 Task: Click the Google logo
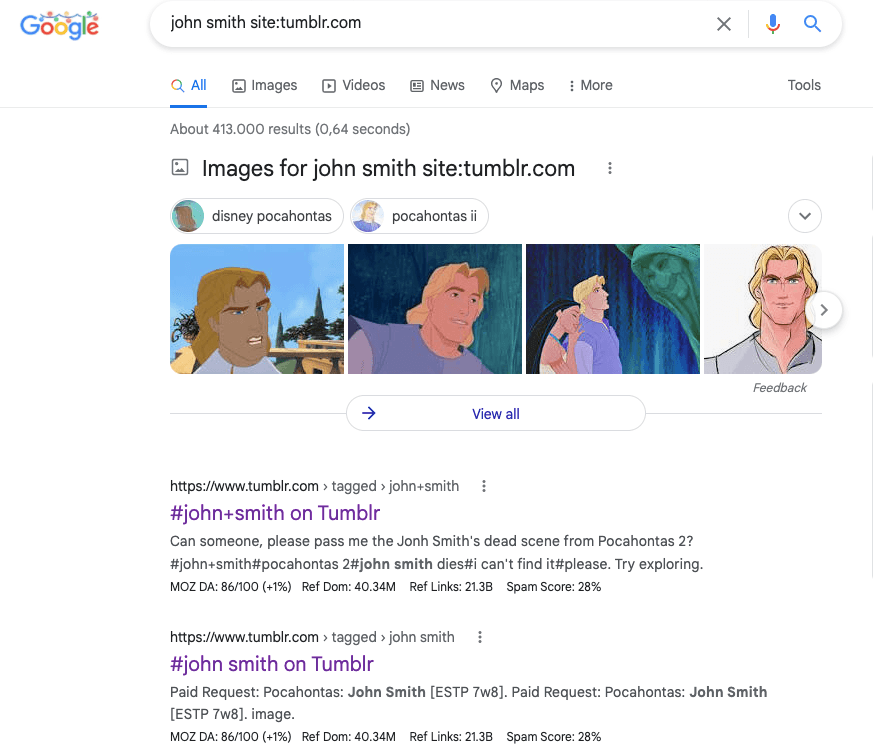[x=60, y=25]
